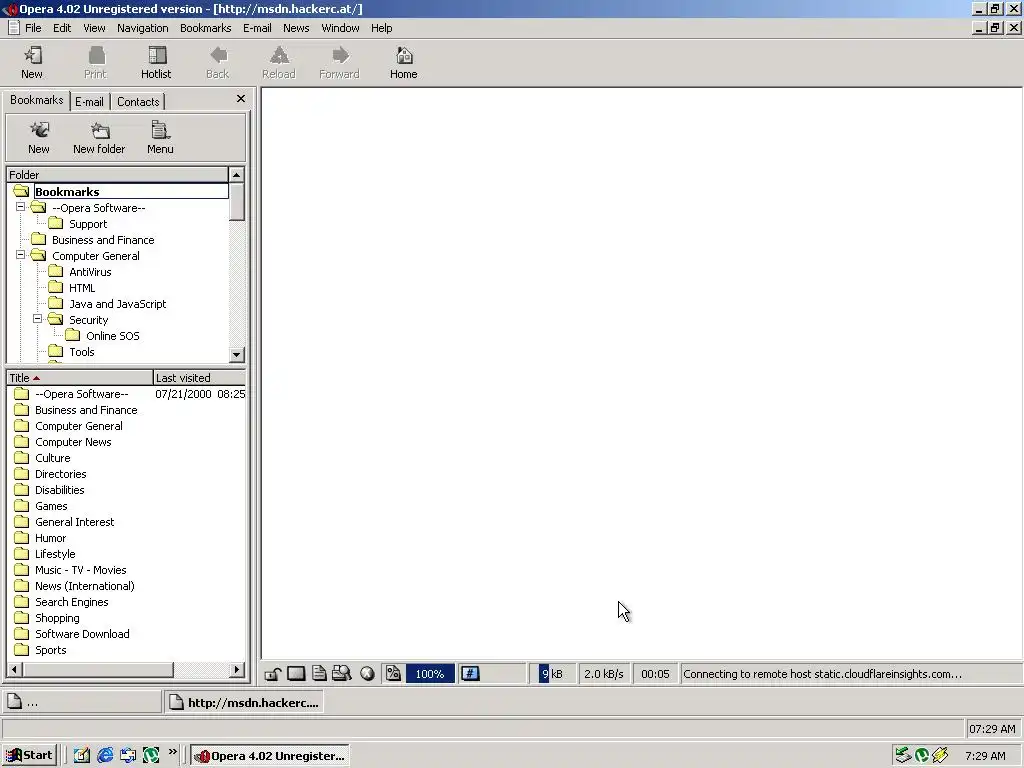Open the E-mail menu
The image size is (1024, 768).
click(x=257, y=28)
